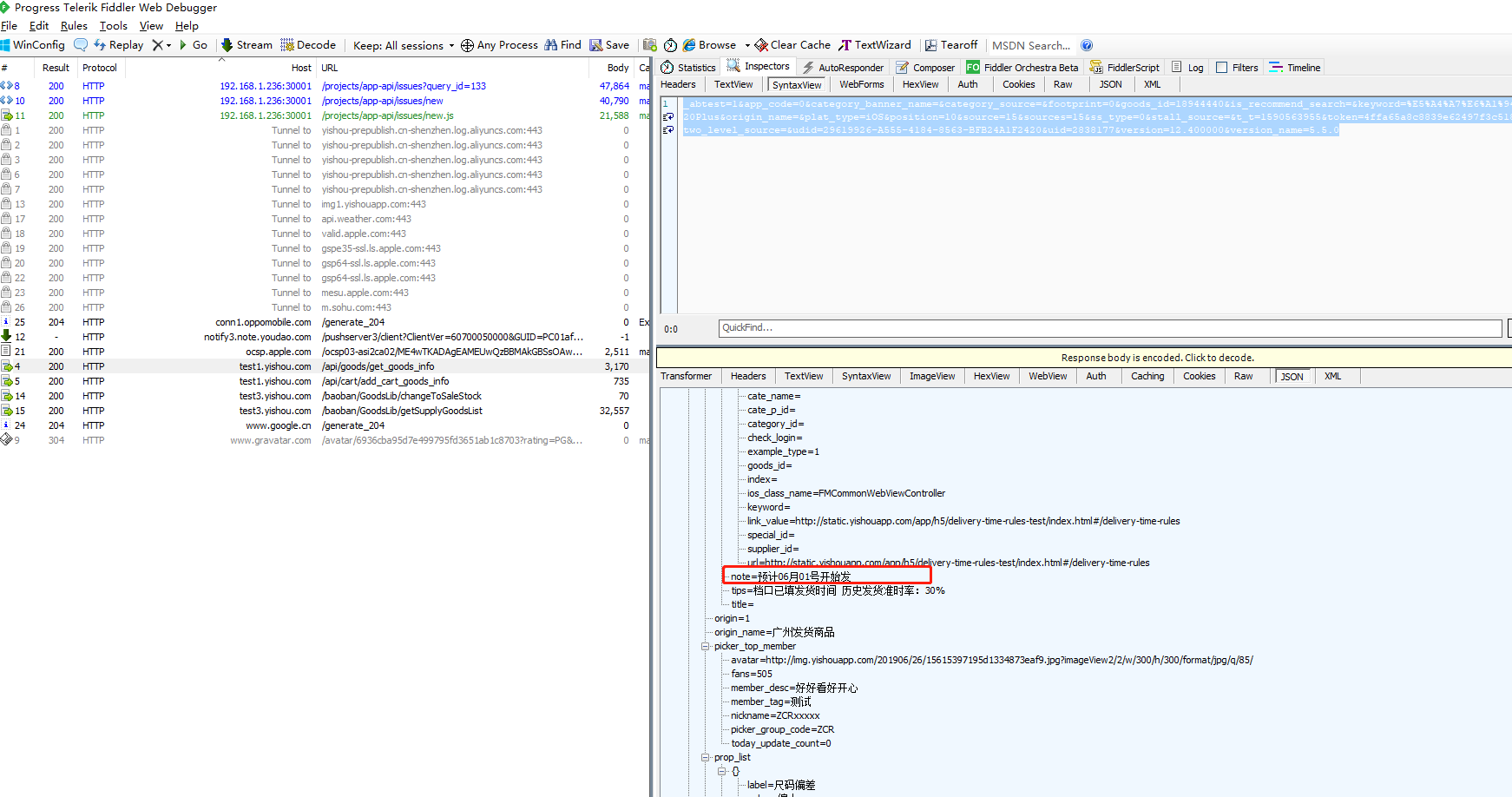
Task: Save sessions with the Save button
Action: pyautogui.click(x=609, y=45)
